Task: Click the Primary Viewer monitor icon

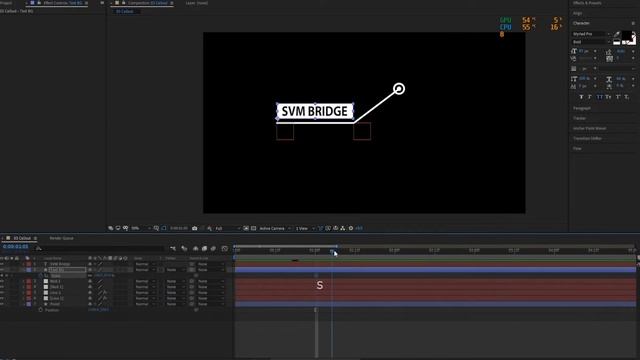Action: click(118, 228)
